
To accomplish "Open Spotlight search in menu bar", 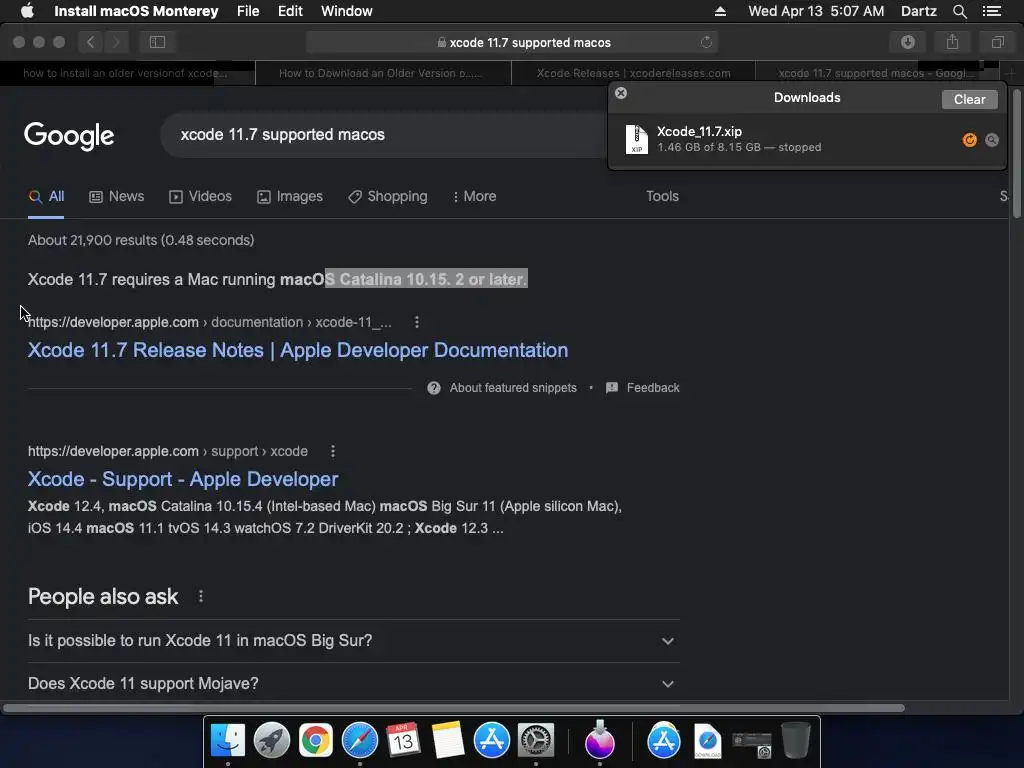I will (x=959, y=11).
